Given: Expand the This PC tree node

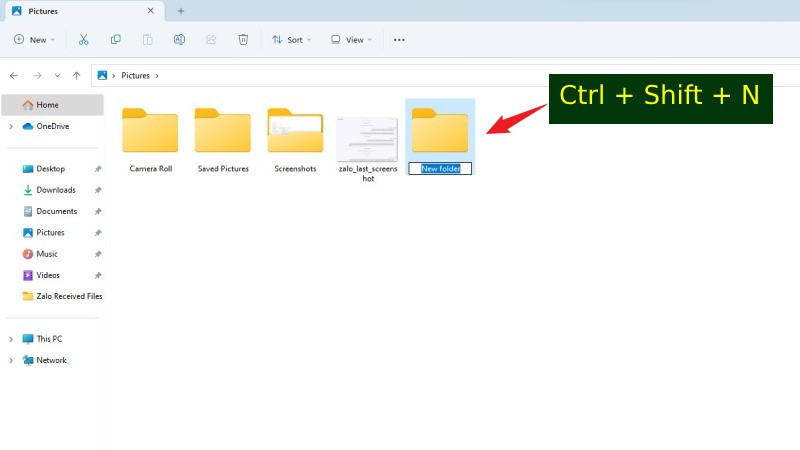Looking at the screenshot, I should pos(11,339).
